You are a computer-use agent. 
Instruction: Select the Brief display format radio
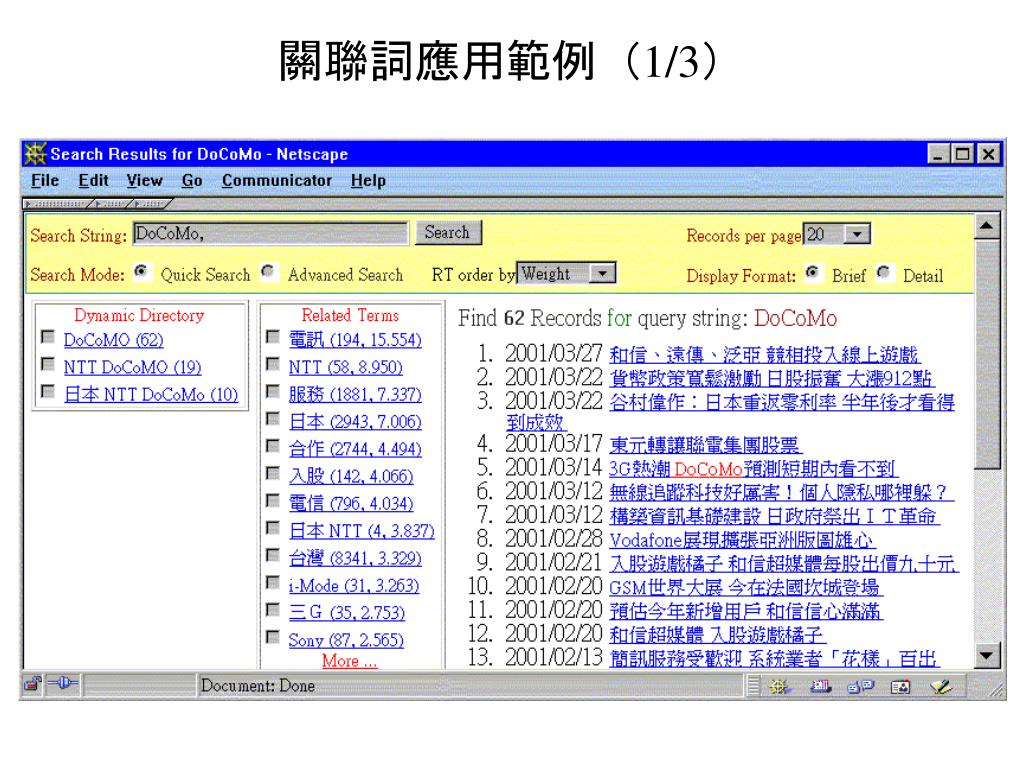[812, 272]
